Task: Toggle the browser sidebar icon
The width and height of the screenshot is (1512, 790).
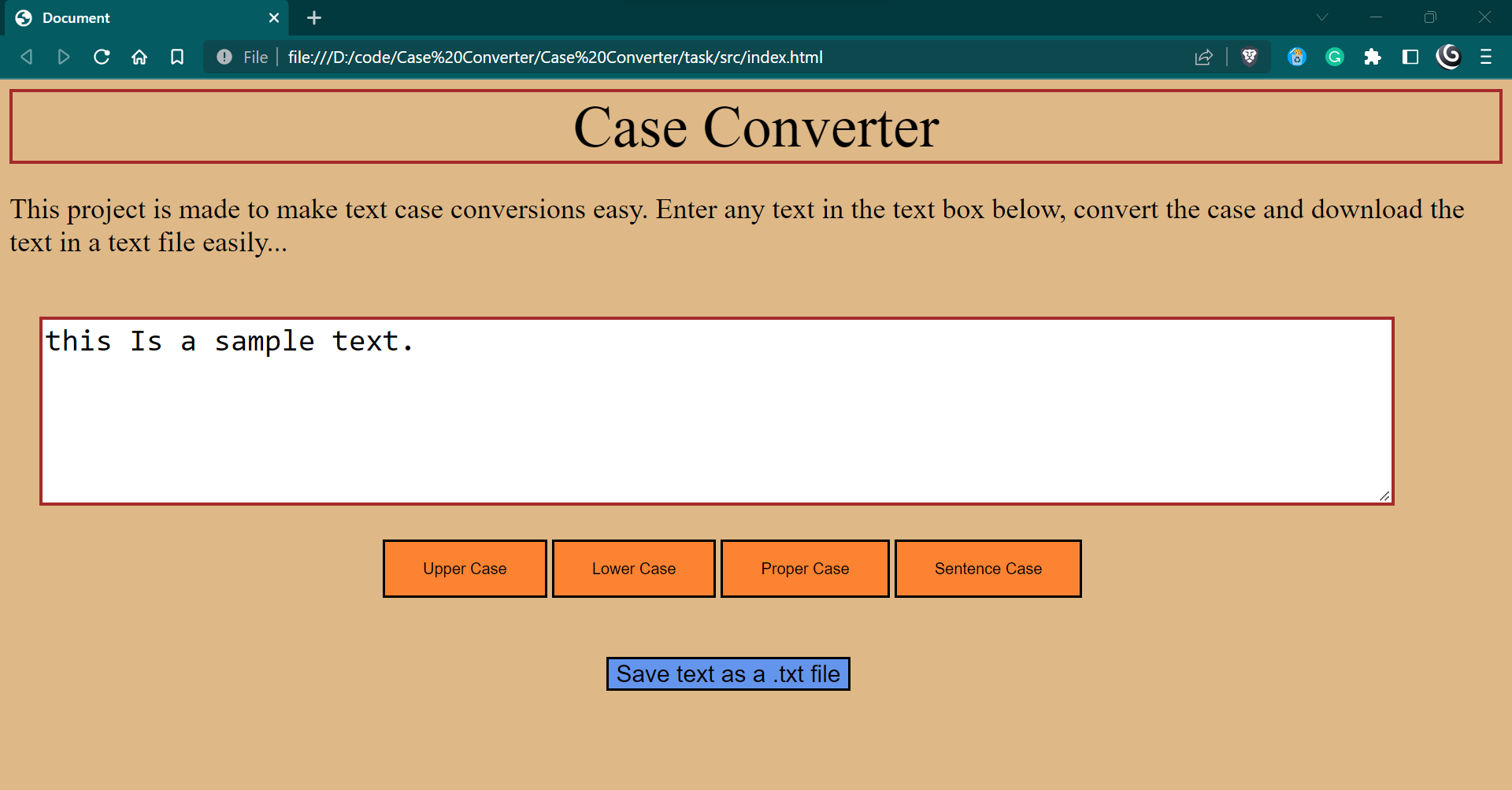Action: 1410,57
